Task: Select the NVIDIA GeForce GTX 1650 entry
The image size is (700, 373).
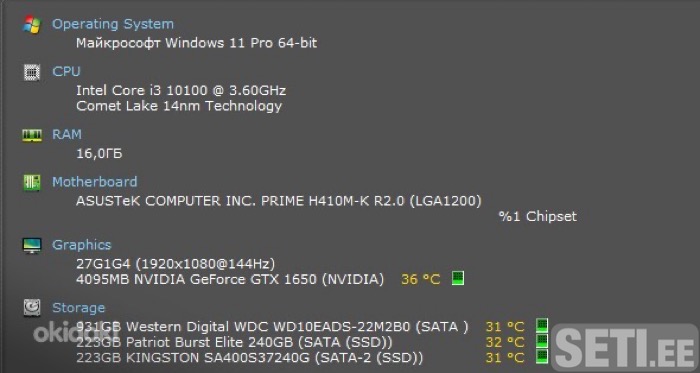Action: click(229, 279)
